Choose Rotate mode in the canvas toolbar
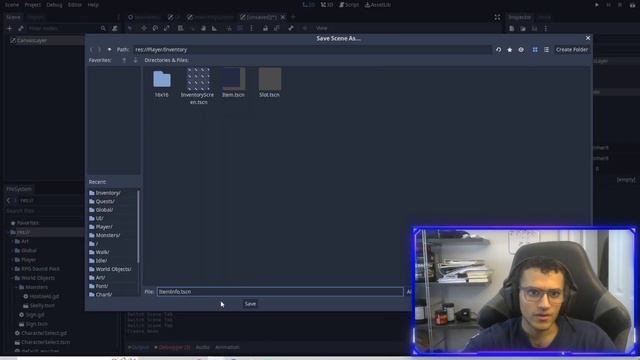The height and width of the screenshot is (360, 640). tap(155, 28)
